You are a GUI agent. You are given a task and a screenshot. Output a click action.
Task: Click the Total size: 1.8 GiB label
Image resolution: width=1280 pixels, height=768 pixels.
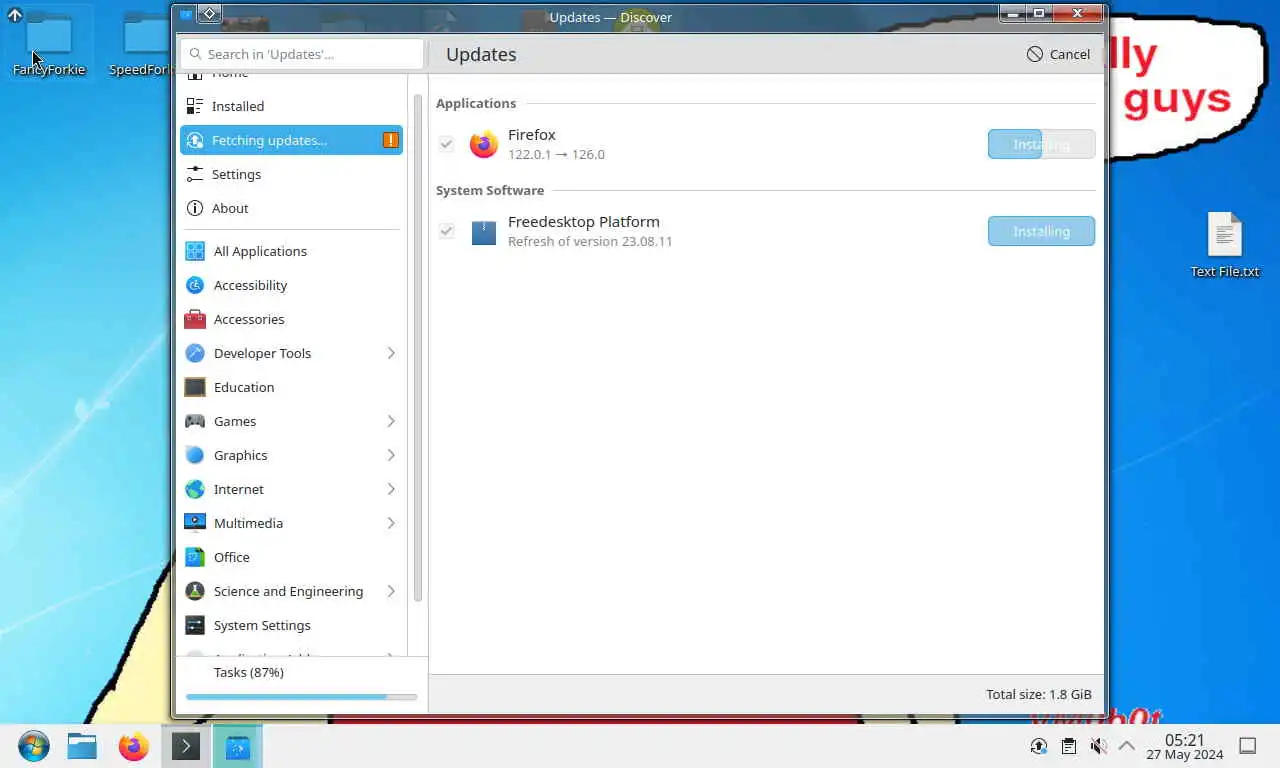pos(1039,694)
